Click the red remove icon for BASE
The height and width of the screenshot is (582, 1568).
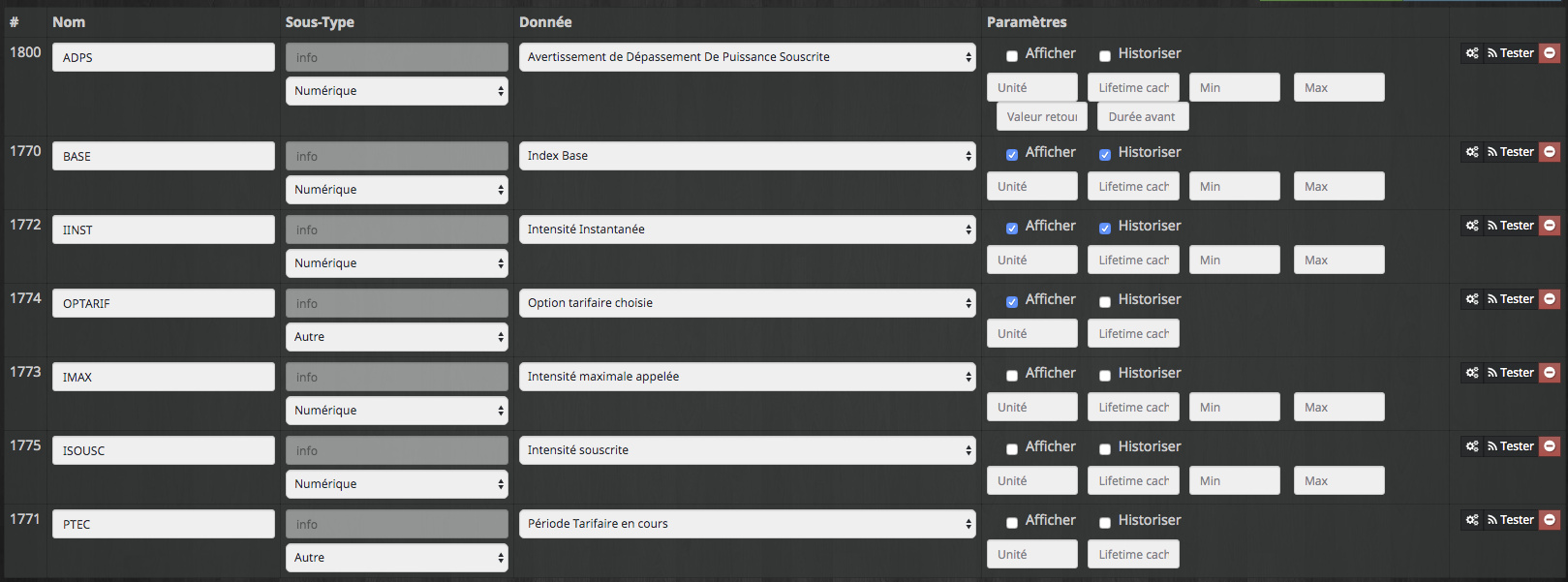click(x=1550, y=152)
